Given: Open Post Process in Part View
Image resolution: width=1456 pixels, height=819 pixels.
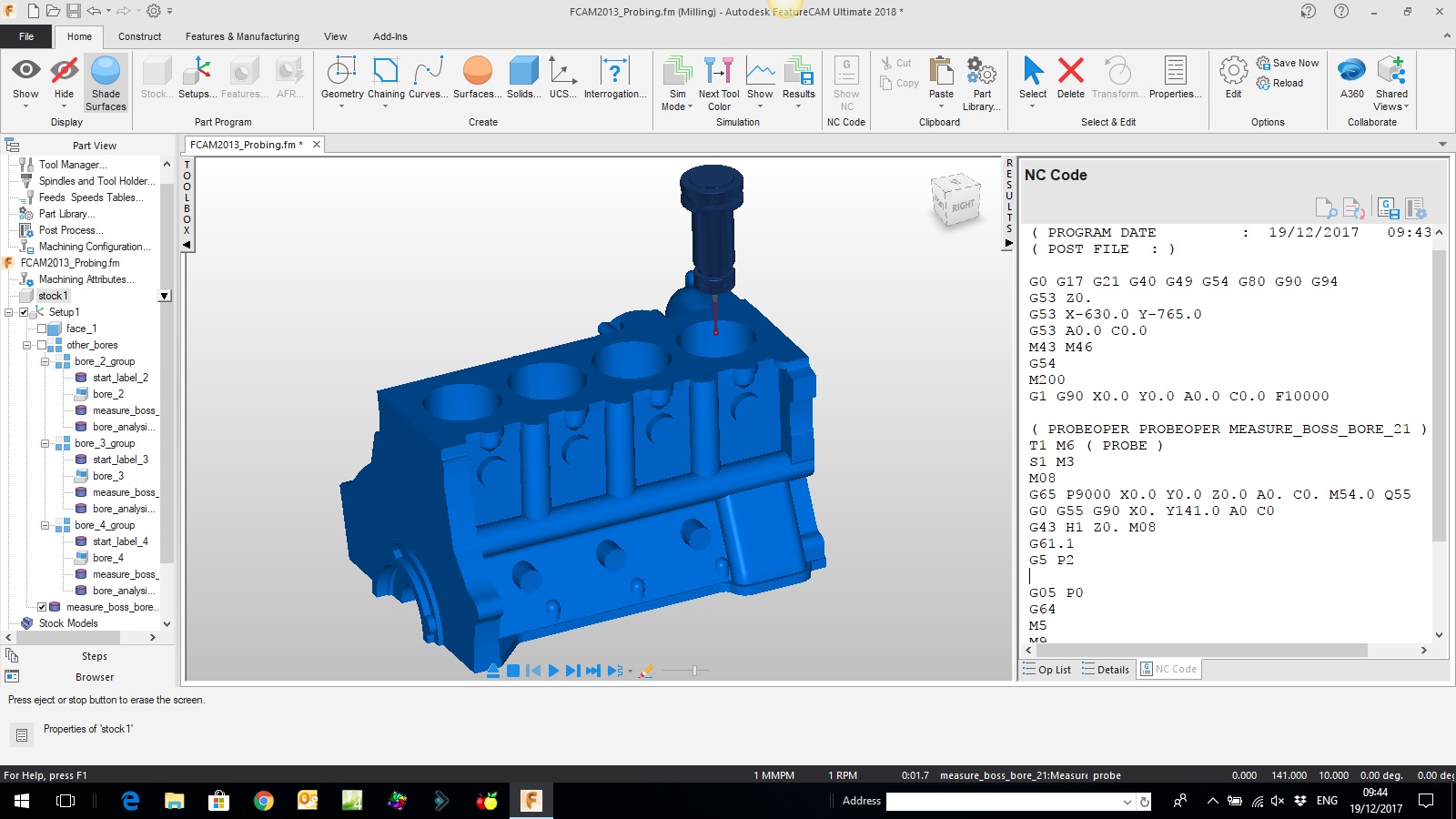Looking at the screenshot, I should click(x=70, y=230).
